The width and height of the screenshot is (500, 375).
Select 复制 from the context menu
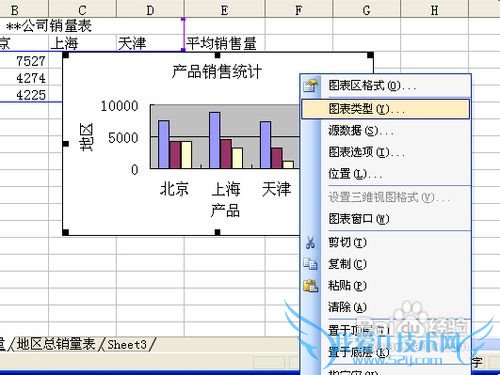point(386,264)
